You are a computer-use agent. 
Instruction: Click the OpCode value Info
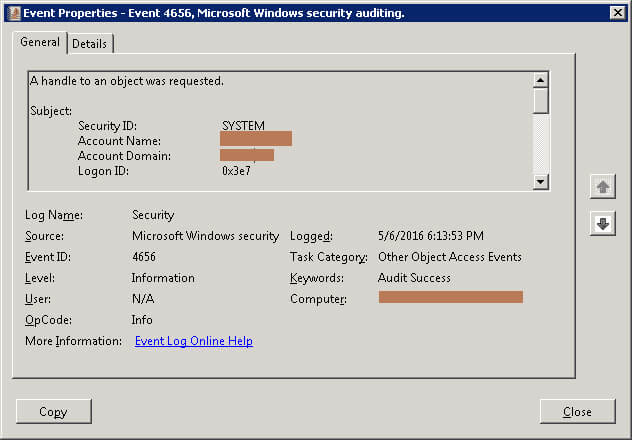click(x=142, y=320)
